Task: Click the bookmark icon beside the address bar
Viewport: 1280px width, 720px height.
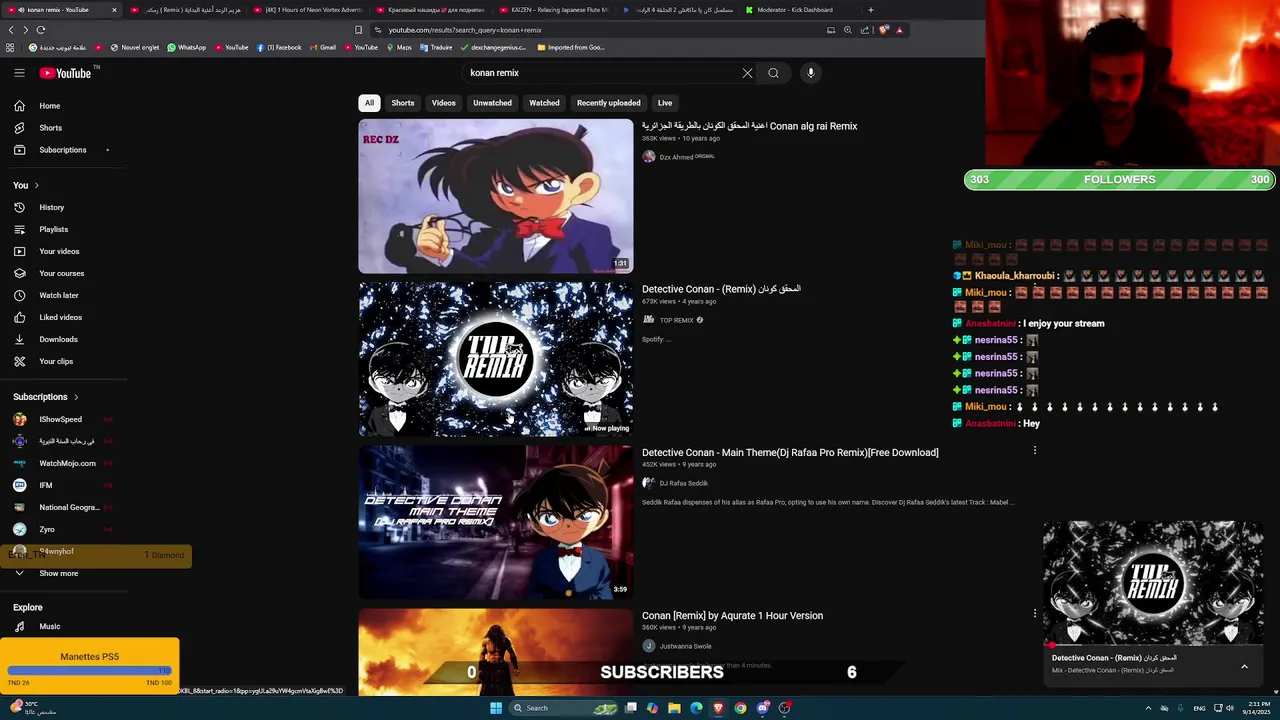Action: click(358, 30)
